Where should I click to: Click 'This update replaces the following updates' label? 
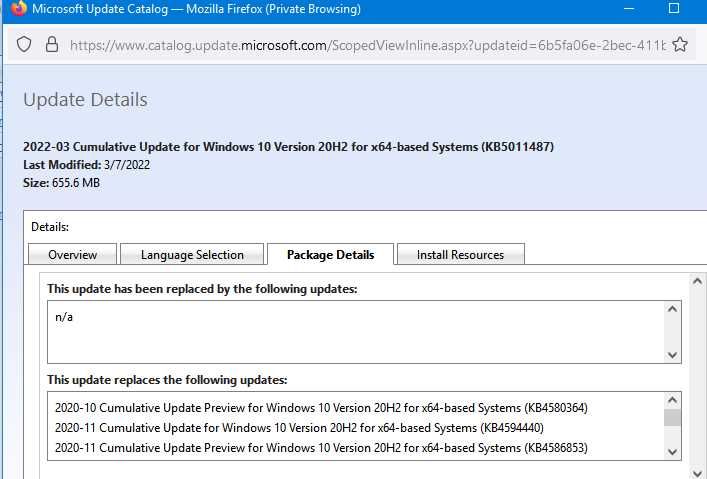click(x=167, y=380)
